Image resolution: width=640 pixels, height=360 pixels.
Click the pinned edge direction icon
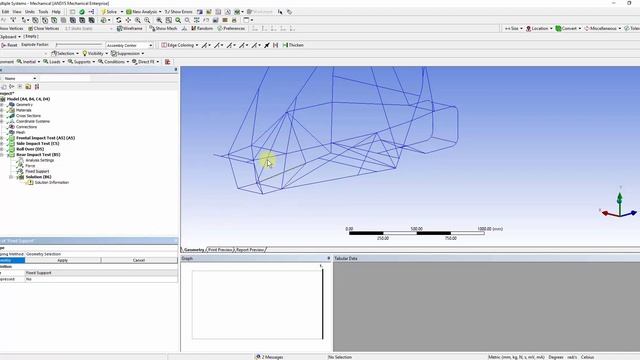click(267, 45)
